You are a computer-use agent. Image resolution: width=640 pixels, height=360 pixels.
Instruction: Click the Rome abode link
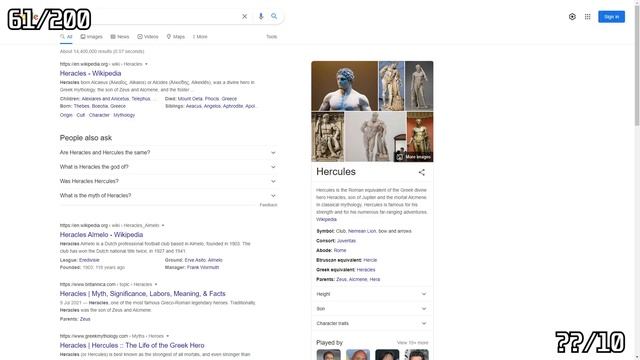[x=340, y=250]
